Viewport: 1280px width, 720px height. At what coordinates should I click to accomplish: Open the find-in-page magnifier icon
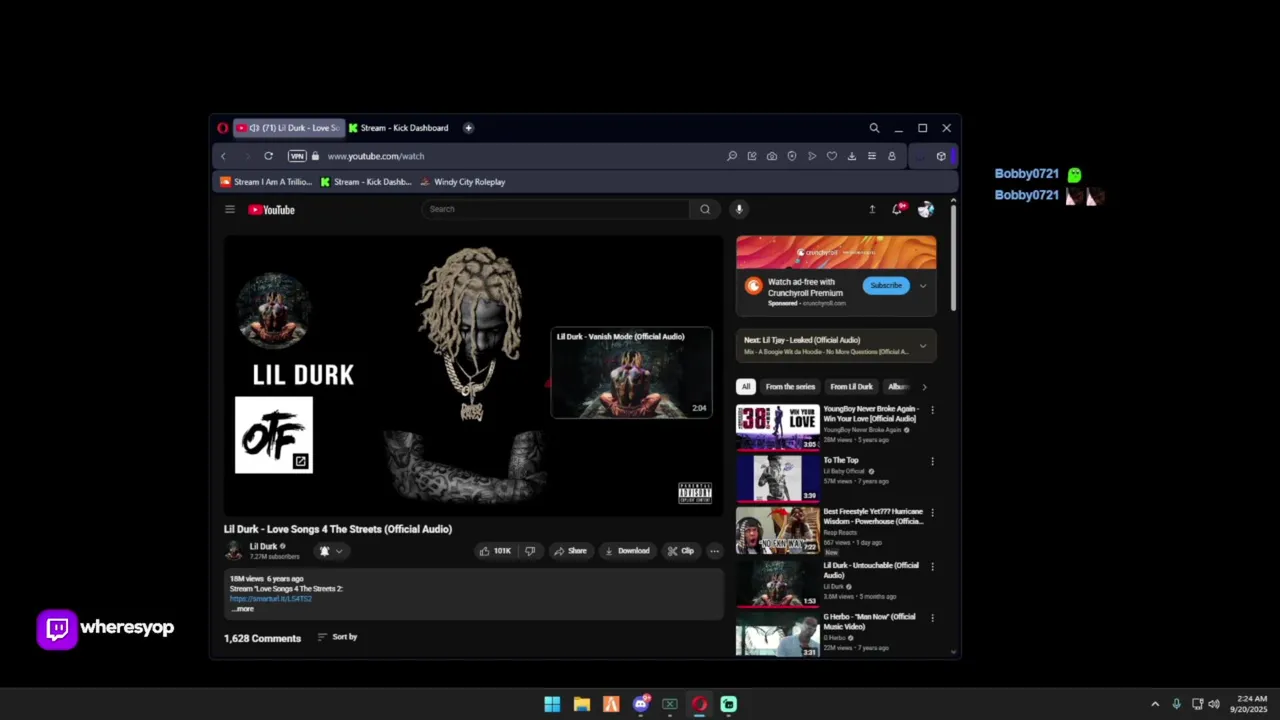pyautogui.click(x=732, y=156)
